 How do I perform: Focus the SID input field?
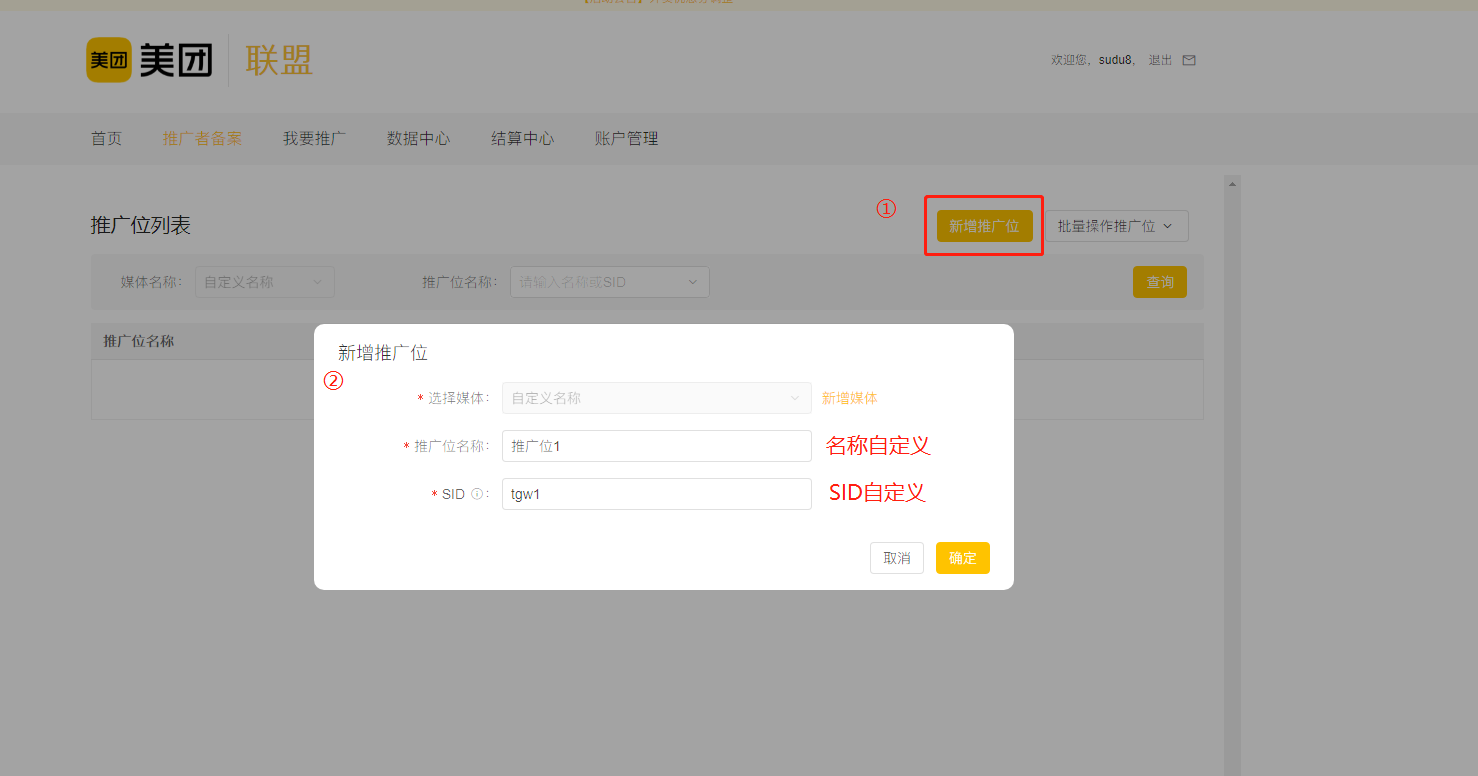tap(656, 494)
